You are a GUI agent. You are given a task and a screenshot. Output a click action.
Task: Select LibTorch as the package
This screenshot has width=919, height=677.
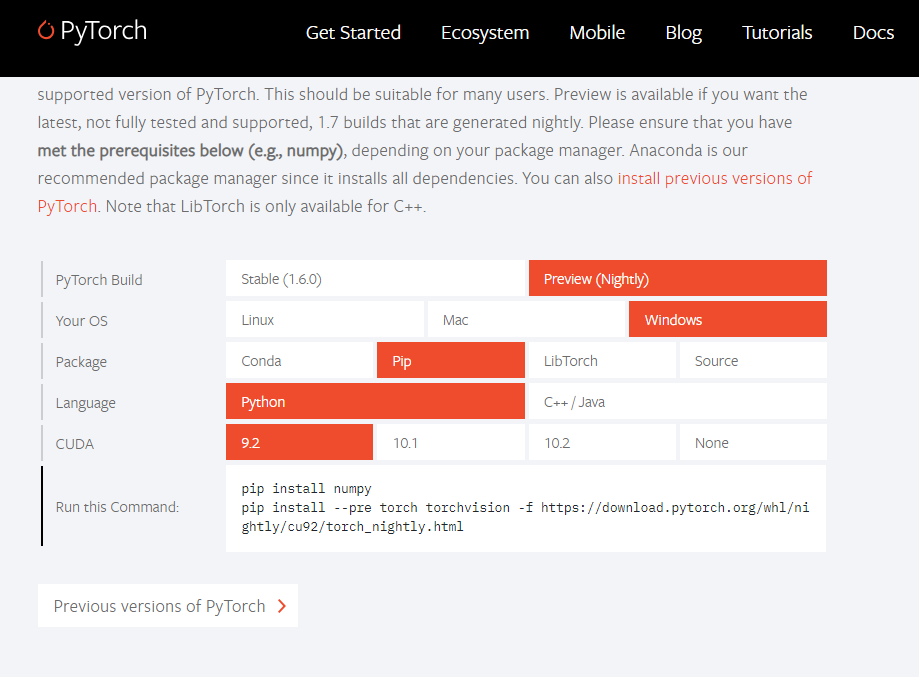pos(601,360)
